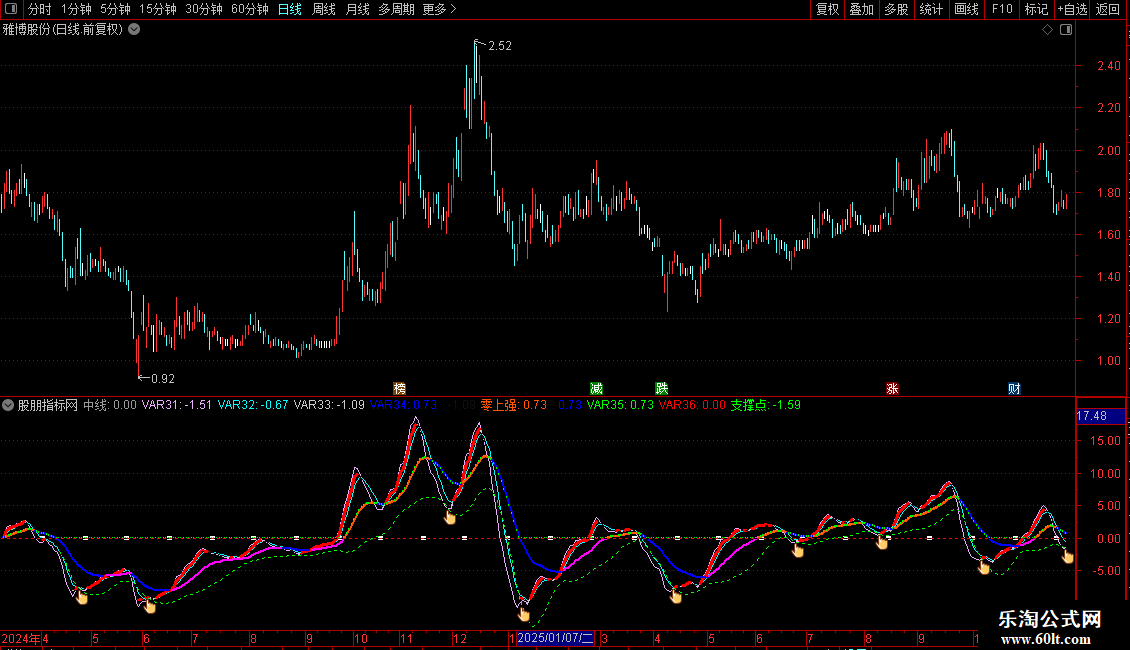This screenshot has height=650, width=1130.
Task: Click the lowest hand signal in January 2025
Action: pos(524,614)
